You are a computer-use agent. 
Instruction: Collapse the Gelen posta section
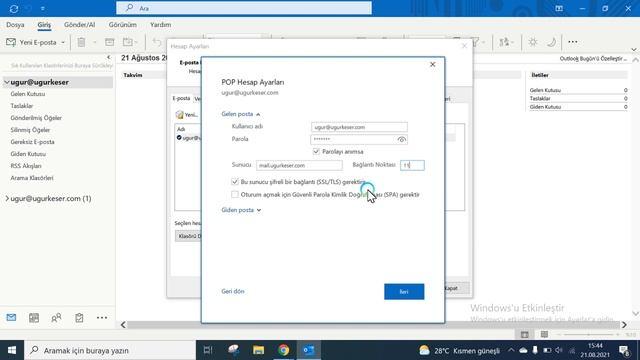point(241,114)
